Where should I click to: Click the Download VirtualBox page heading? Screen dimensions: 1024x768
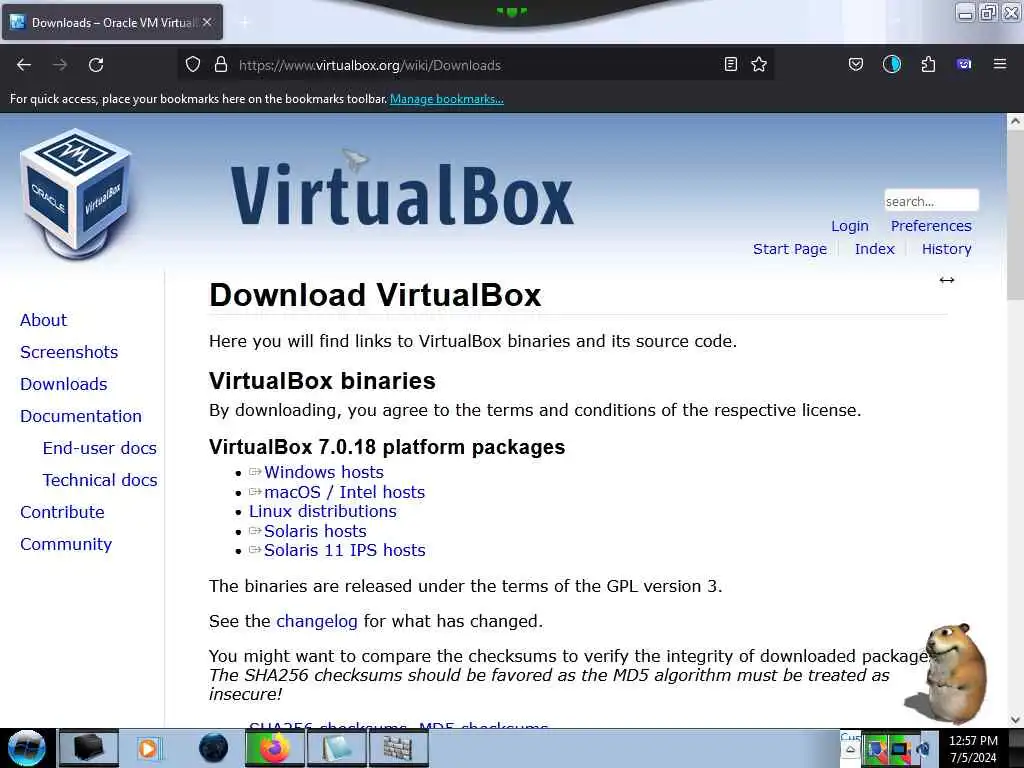376,295
